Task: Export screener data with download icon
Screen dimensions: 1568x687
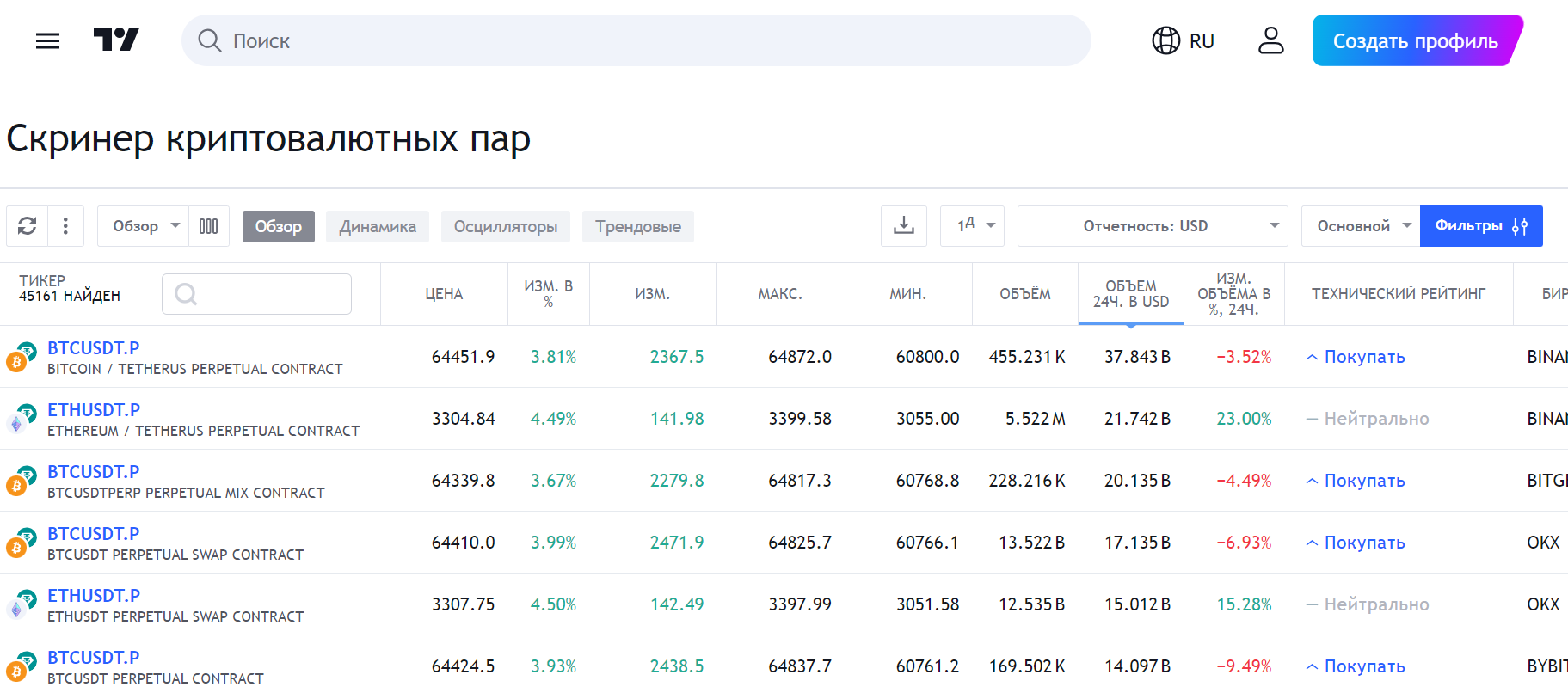Action: pos(904,226)
